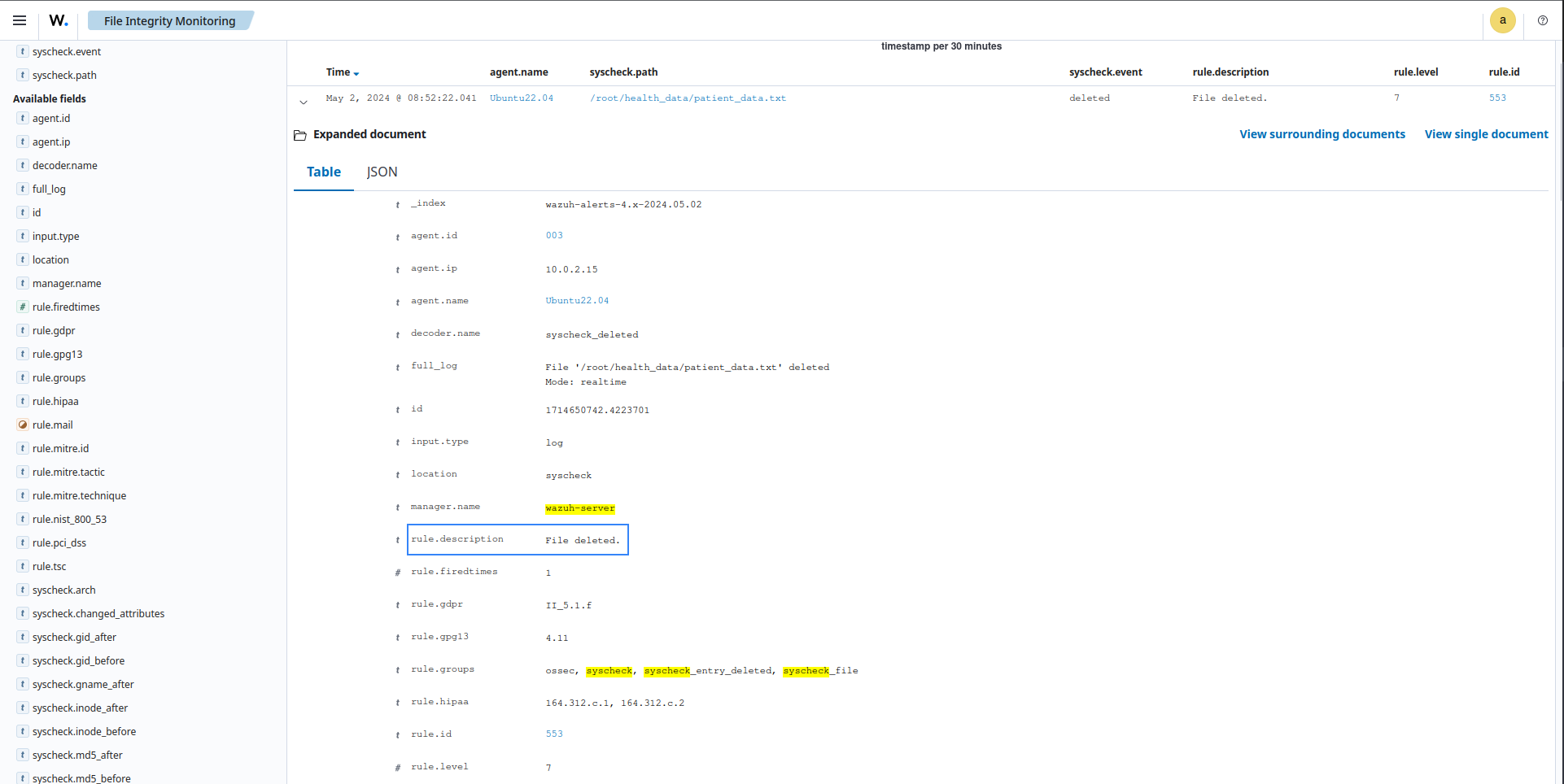Click the rule.description table row

tap(518, 540)
